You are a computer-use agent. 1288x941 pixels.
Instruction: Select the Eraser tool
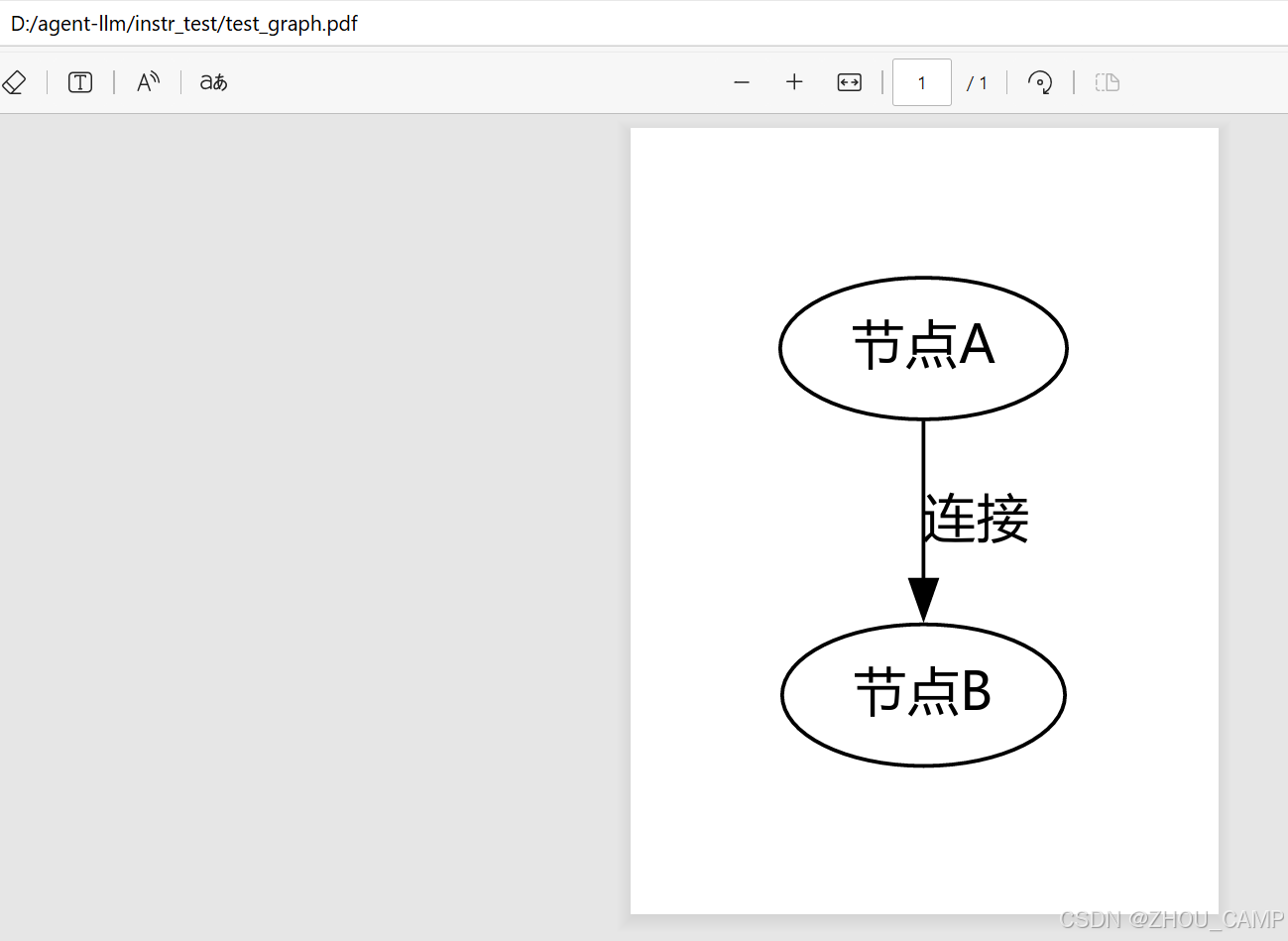click(14, 81)
